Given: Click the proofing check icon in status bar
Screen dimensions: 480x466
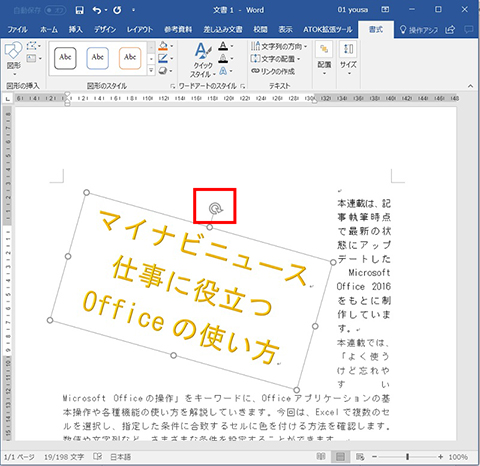Looking at the screenshot, I should [x=97, y=456].
